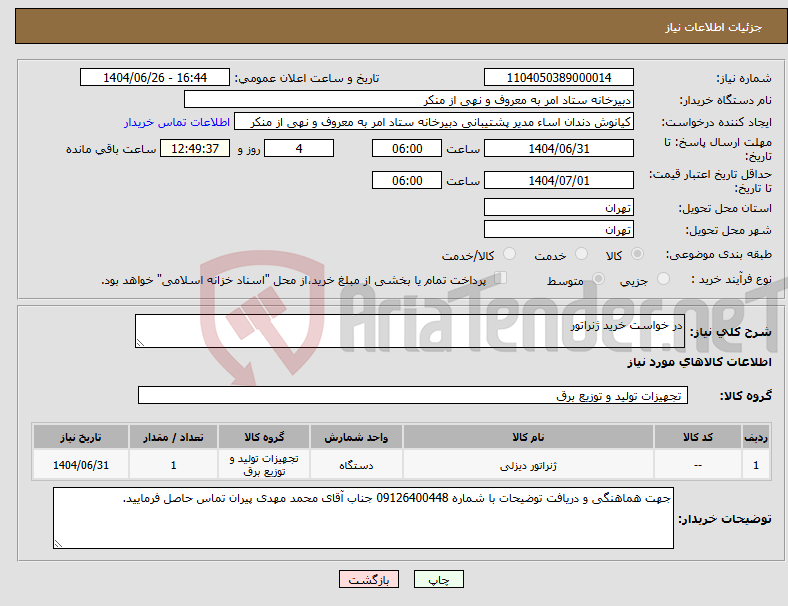Image resolution: width=788 pixels, height=606 pixels.
Task: Click the کد کالا column header
Action: (x=698, y=437)
